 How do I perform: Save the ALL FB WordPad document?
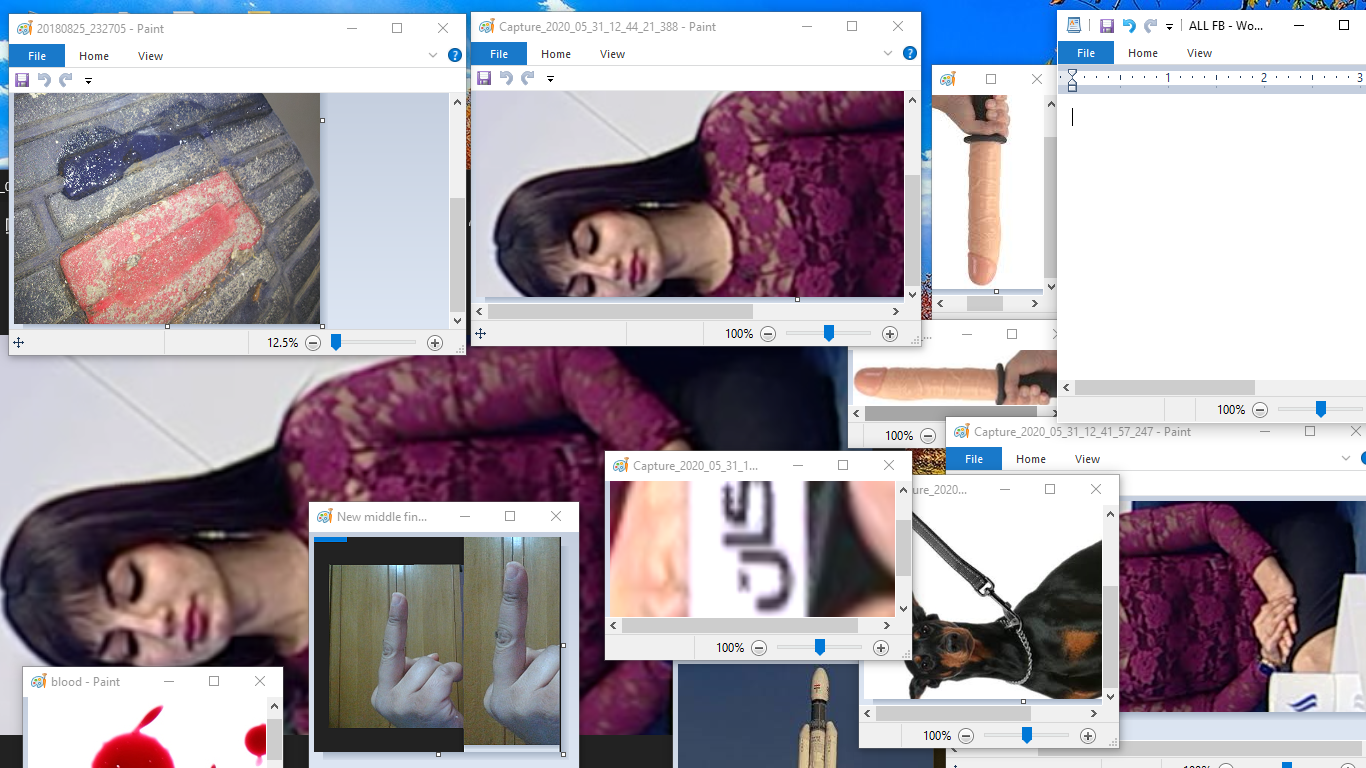[x=1107, y=26]
